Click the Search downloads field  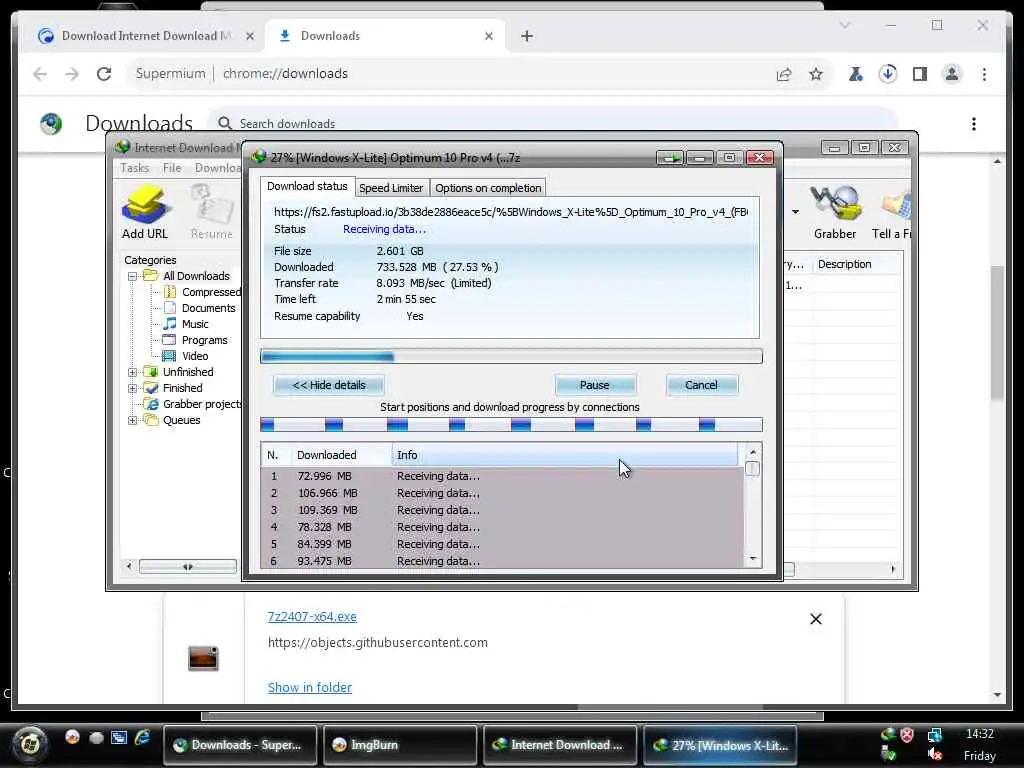pos(552,123)
